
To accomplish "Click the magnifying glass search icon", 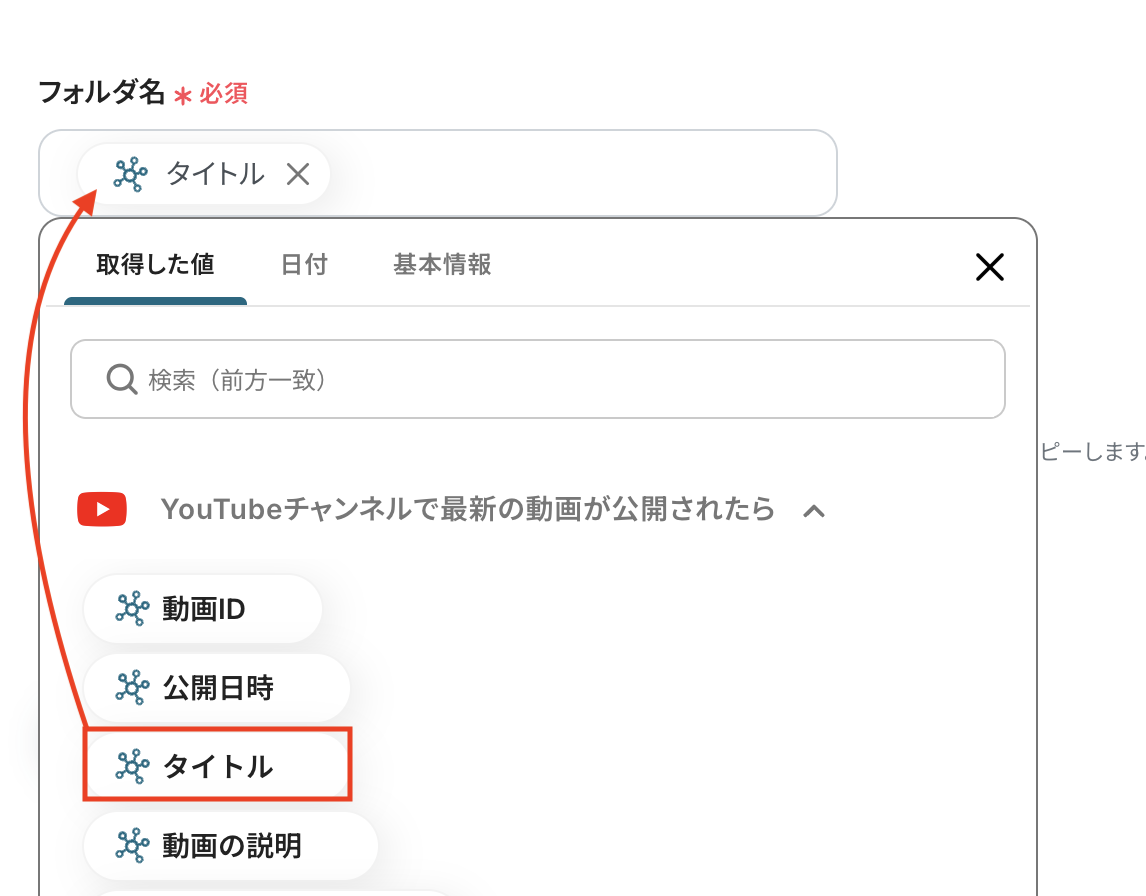I will tap(122, 380).
